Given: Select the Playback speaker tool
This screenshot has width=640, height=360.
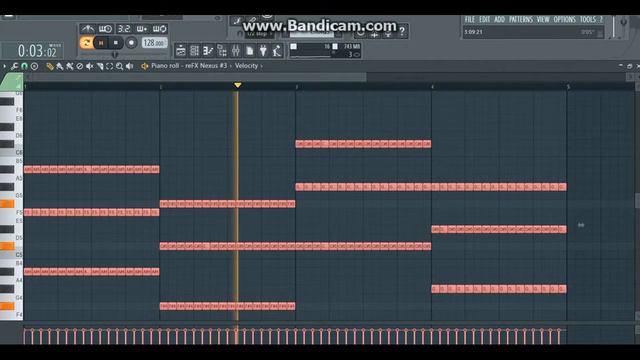Looking at the screenshot, I should (129, 66).
